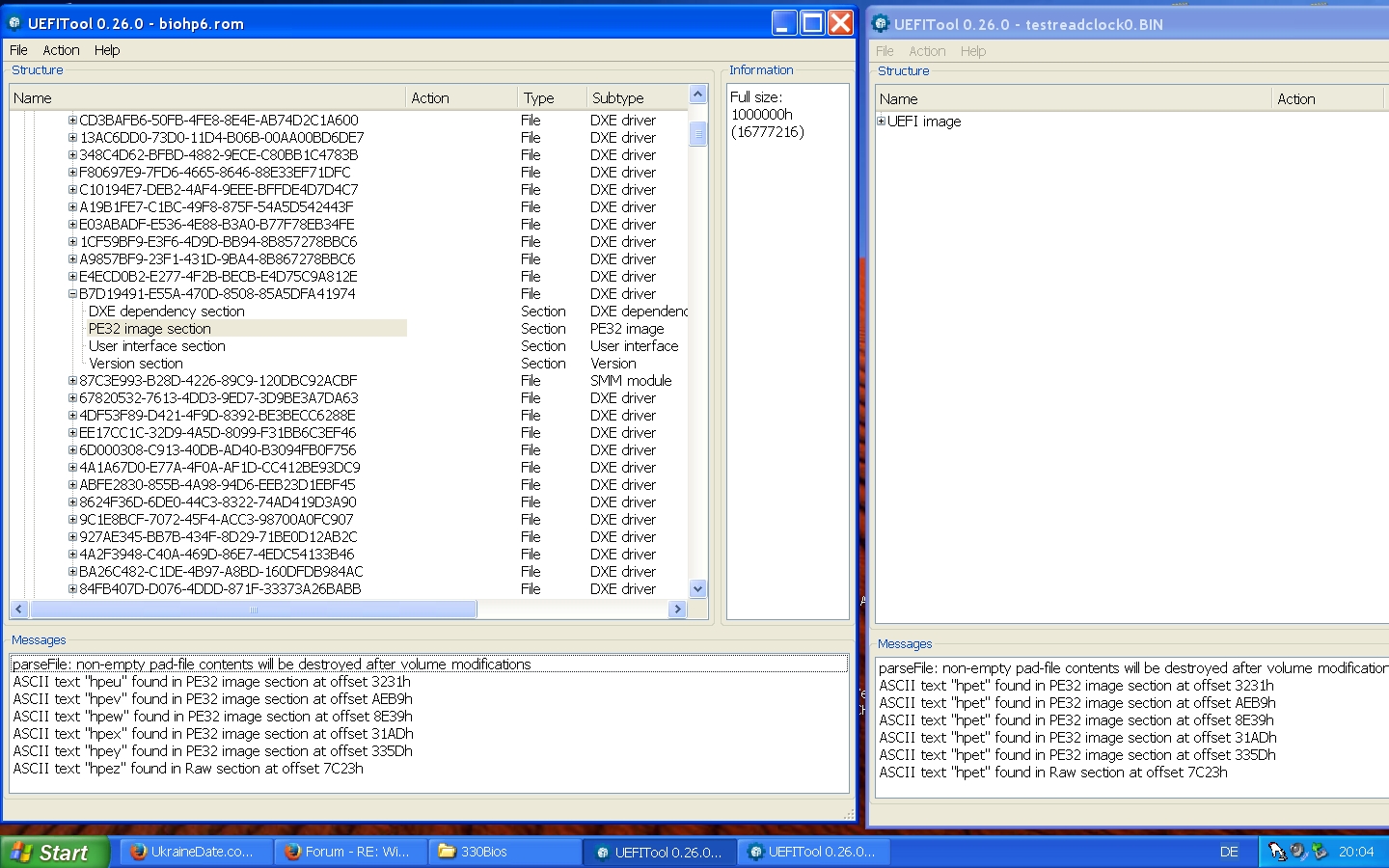This screenshot has width=1389, height=868.
Task: Expand the 67820532-7613-4DD3 tree node
Action: click(72, 398)
